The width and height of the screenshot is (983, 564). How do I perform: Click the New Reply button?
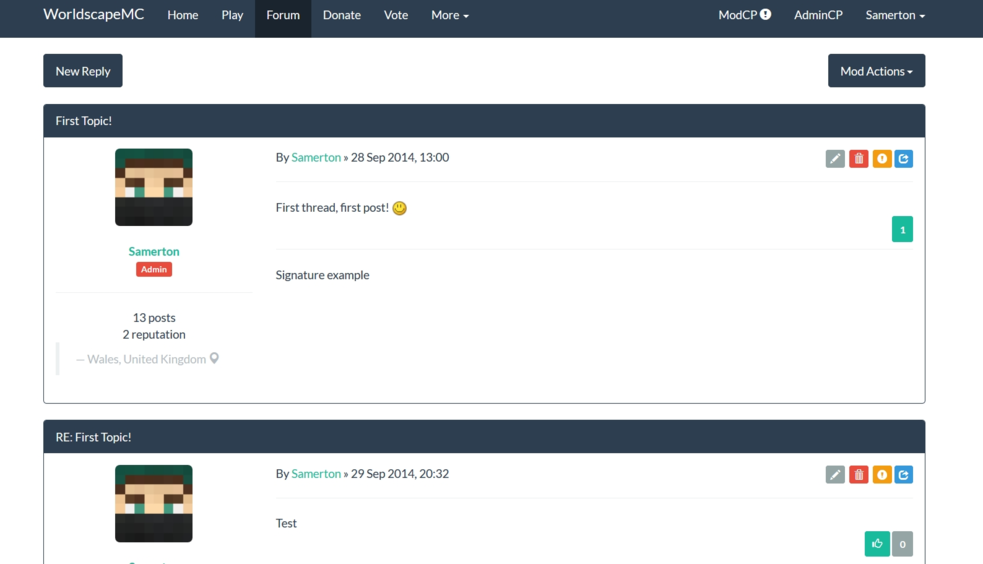83,71
